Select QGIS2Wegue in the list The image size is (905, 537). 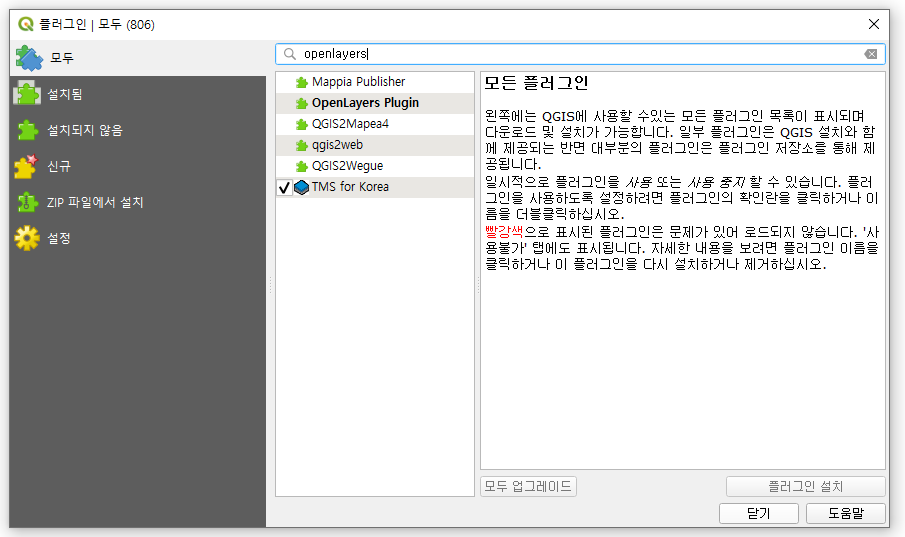(x=375, y=166)
